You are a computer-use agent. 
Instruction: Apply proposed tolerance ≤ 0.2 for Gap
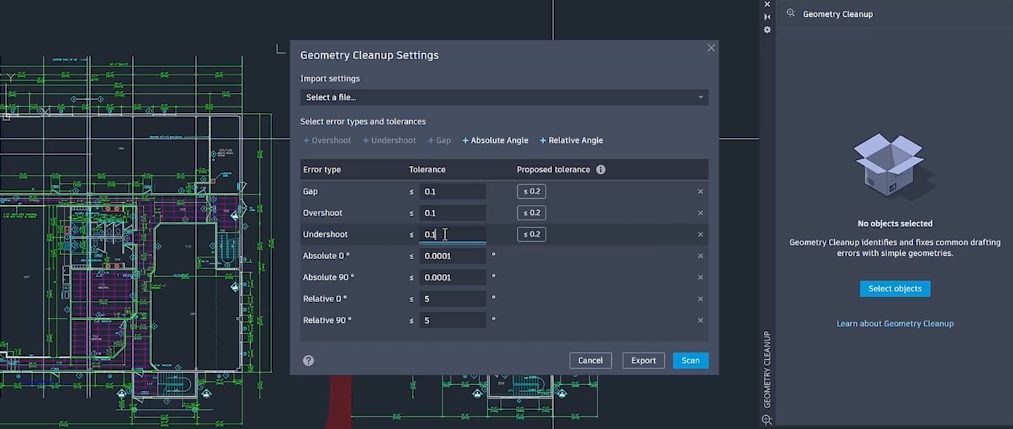point(531,191)
